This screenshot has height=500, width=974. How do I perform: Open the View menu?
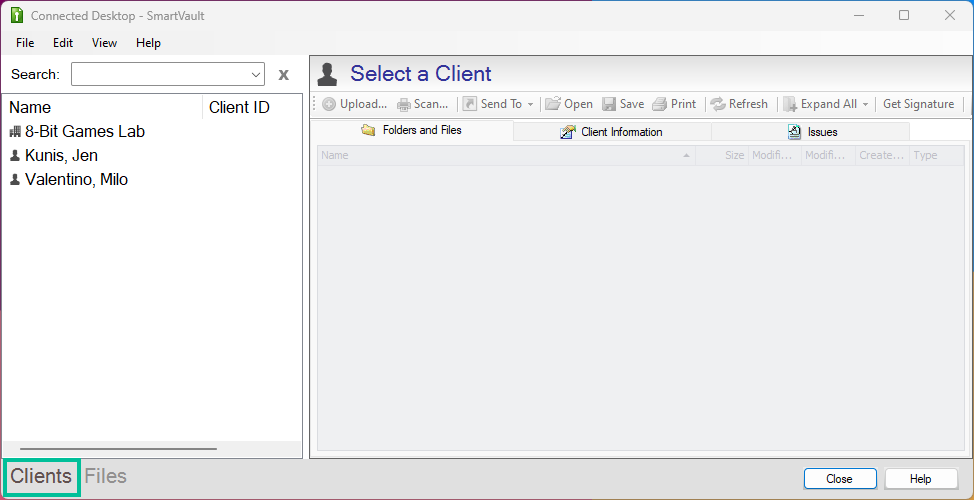tap(104, 43)
